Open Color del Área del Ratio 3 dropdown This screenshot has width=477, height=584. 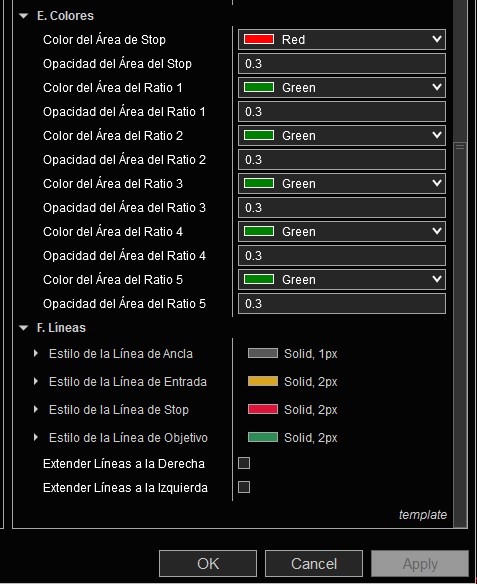(x=342, y=183)
